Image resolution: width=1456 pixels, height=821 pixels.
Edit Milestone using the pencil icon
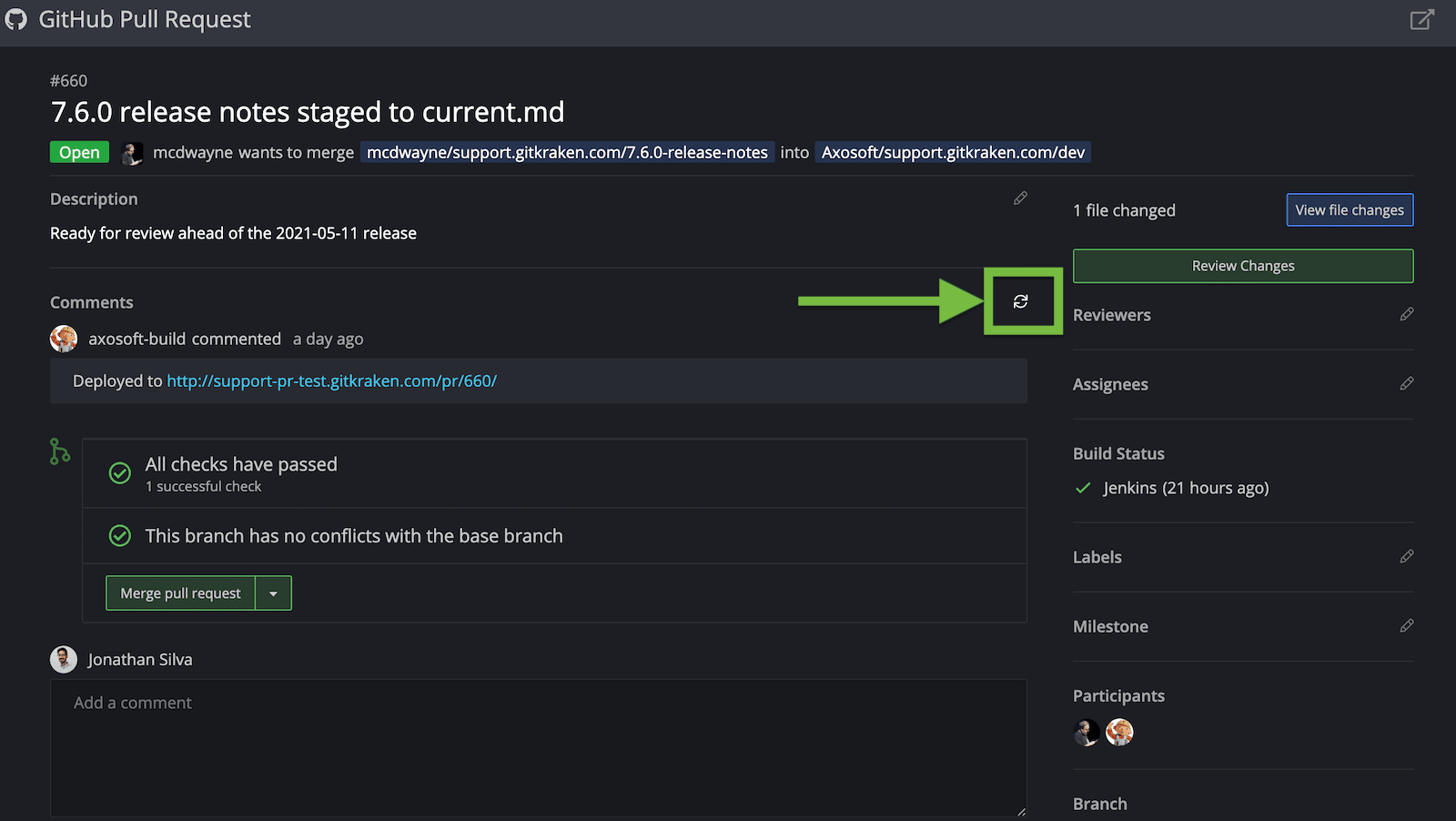pos(1407,625)
